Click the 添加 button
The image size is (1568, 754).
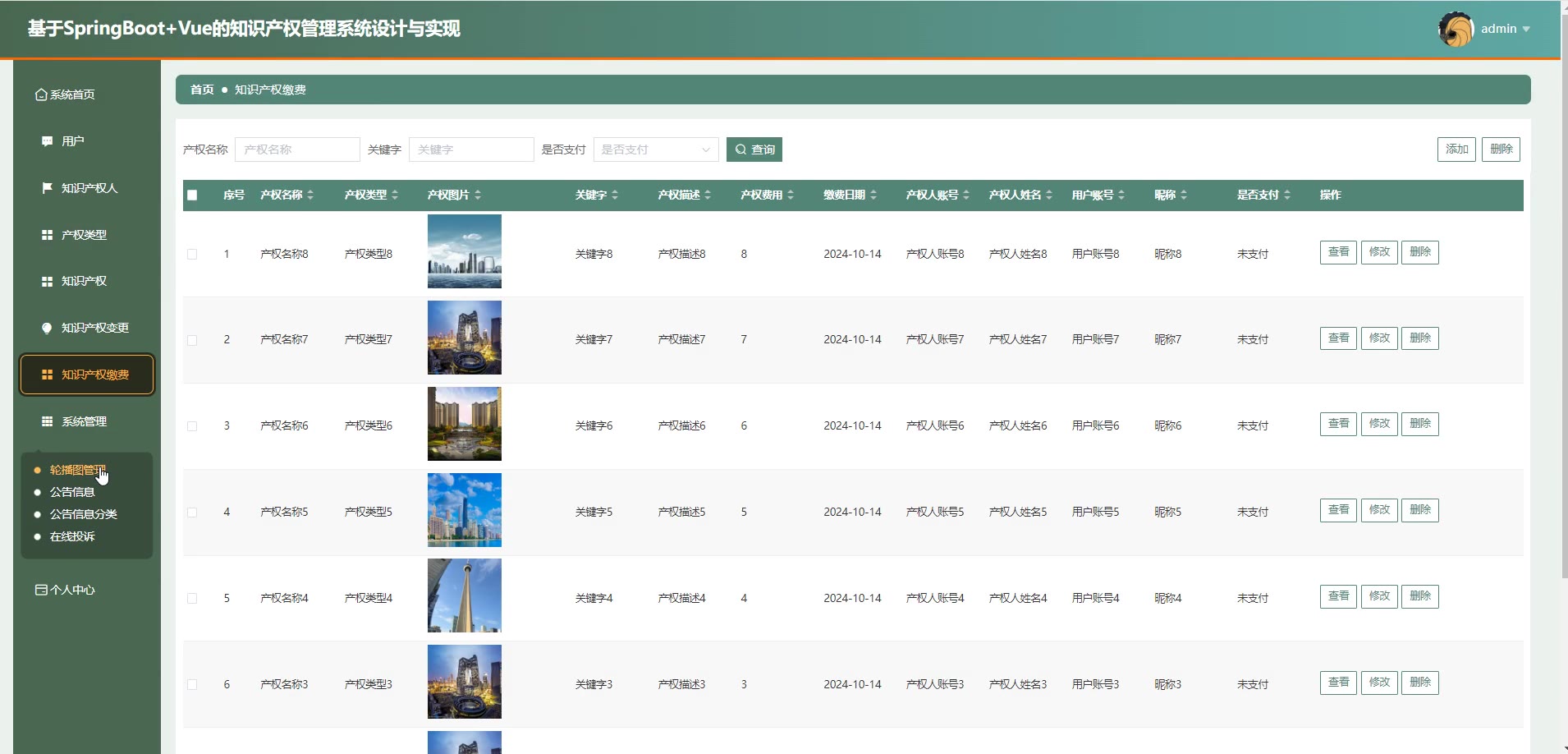[x=1456, y=149]
